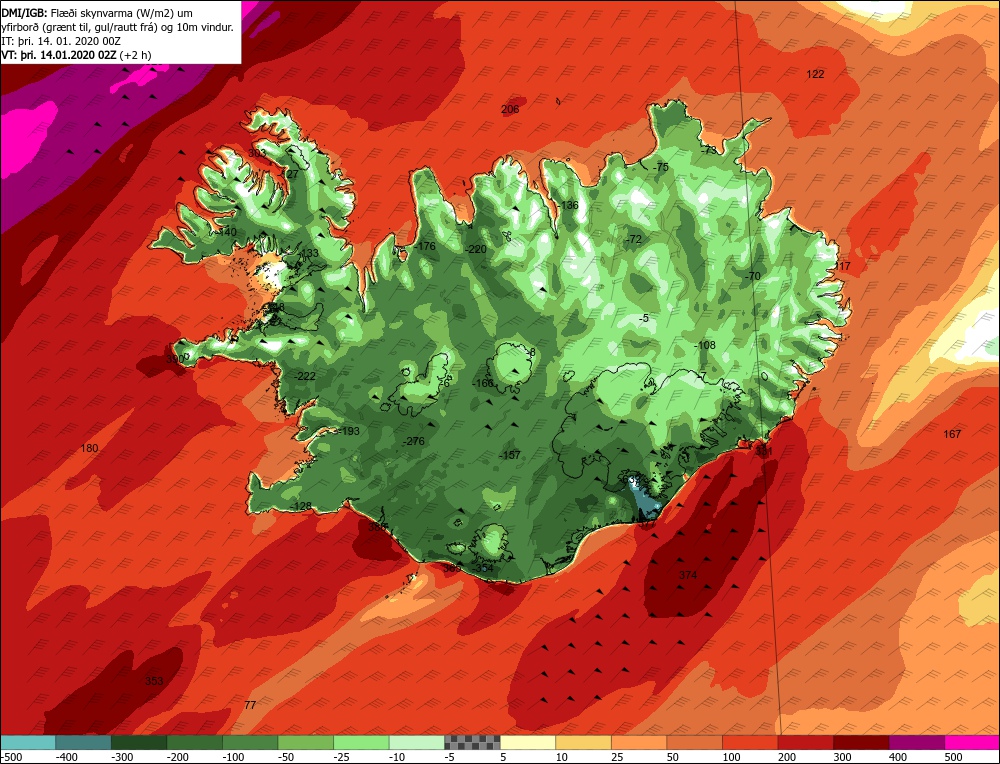Image resolution: width=1000 pixels, height=764 pixels.
Task: Click the '206' value on the map
Action: (x=510, y=109)
